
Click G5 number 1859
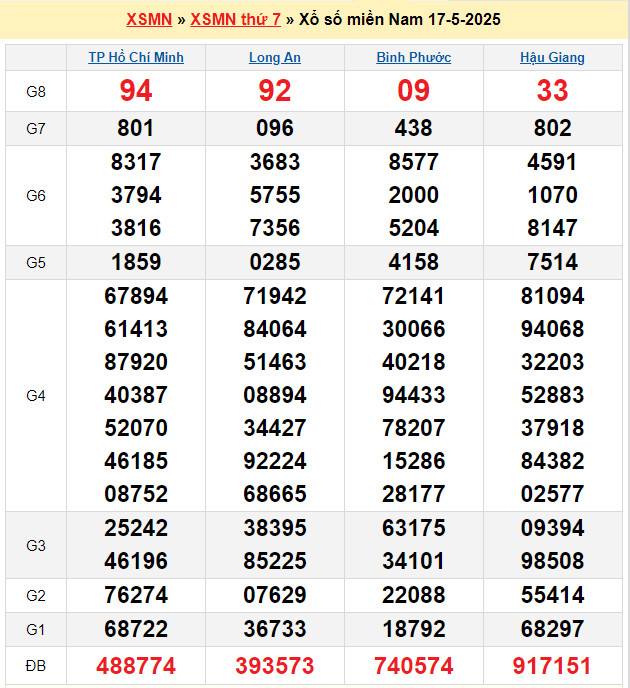pos(136,262)
